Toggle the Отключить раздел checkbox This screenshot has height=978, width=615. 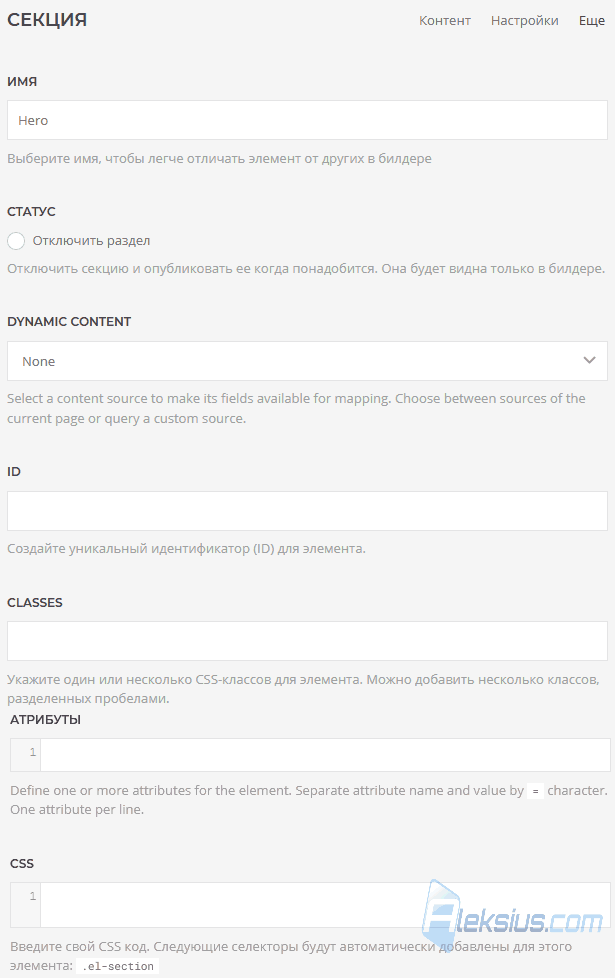coord(16,241)
